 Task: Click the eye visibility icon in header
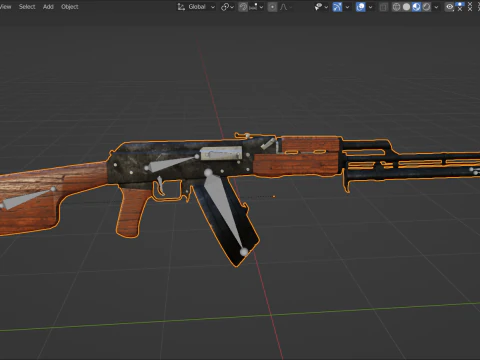point(450,7)
